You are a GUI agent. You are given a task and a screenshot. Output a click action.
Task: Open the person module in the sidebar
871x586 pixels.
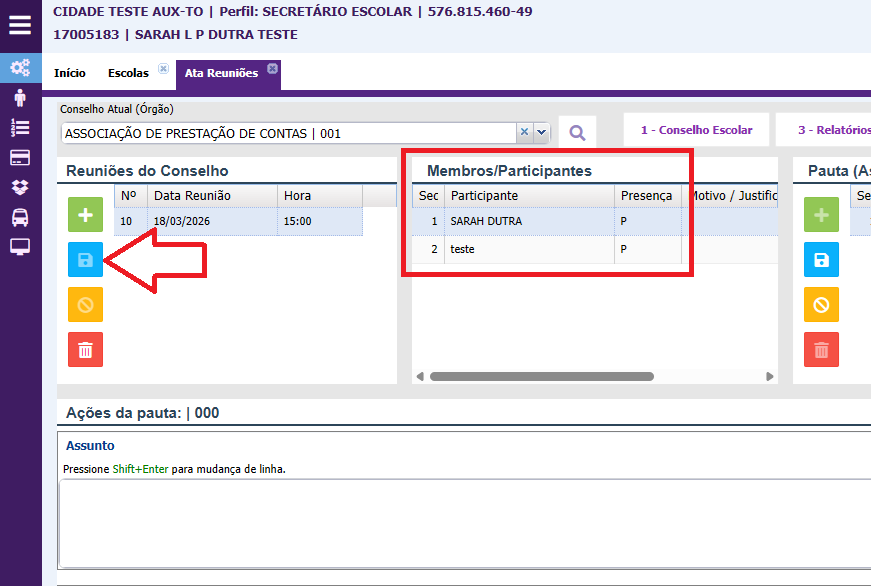click(20, 98)
